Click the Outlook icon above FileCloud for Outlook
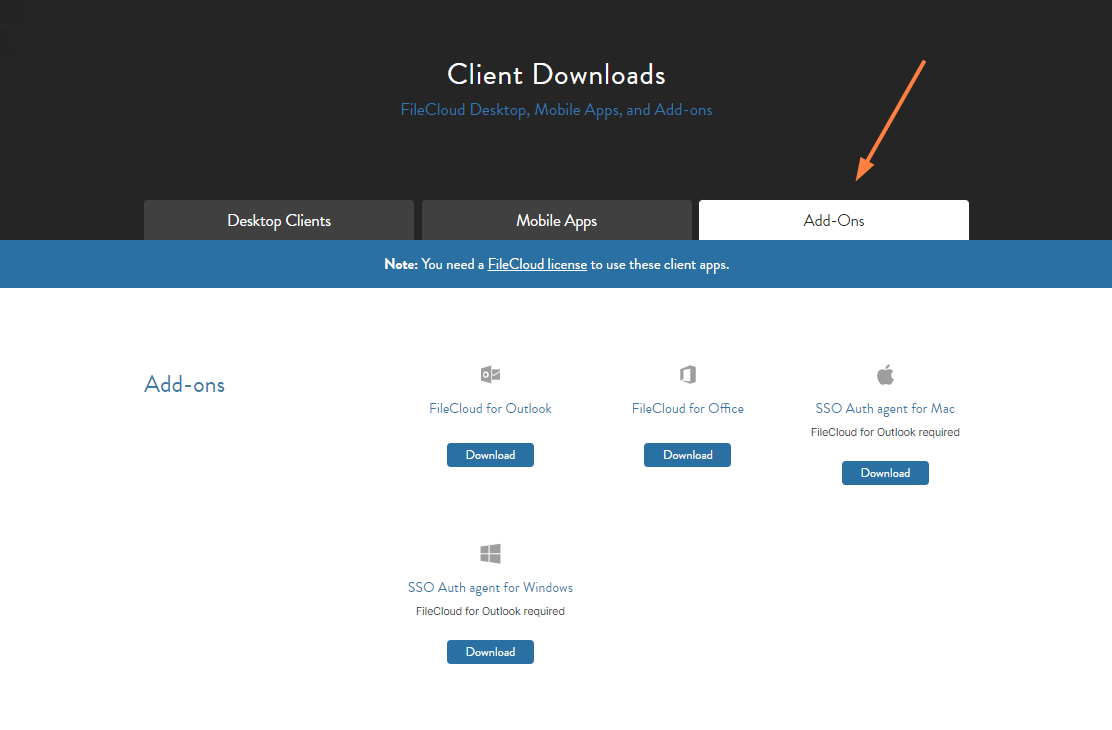The image size is (1112, 730). [x=490, y=375]
